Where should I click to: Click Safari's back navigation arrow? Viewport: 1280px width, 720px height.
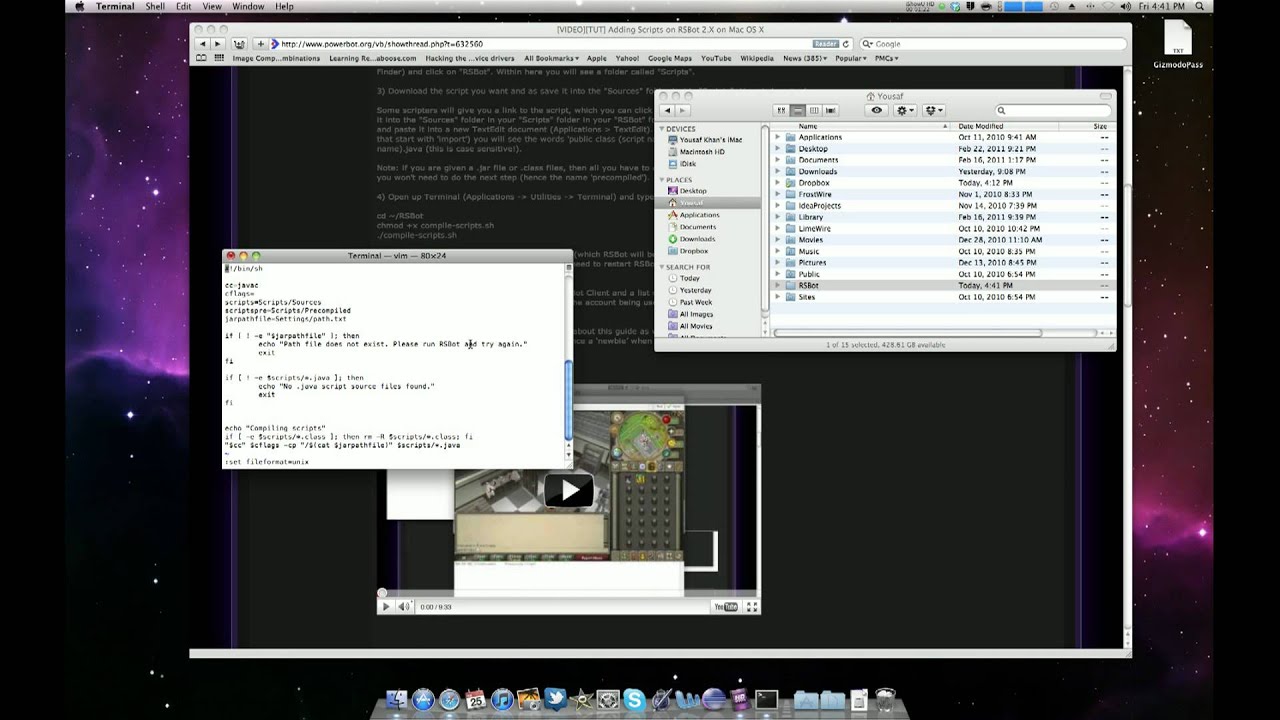[203, 44]
